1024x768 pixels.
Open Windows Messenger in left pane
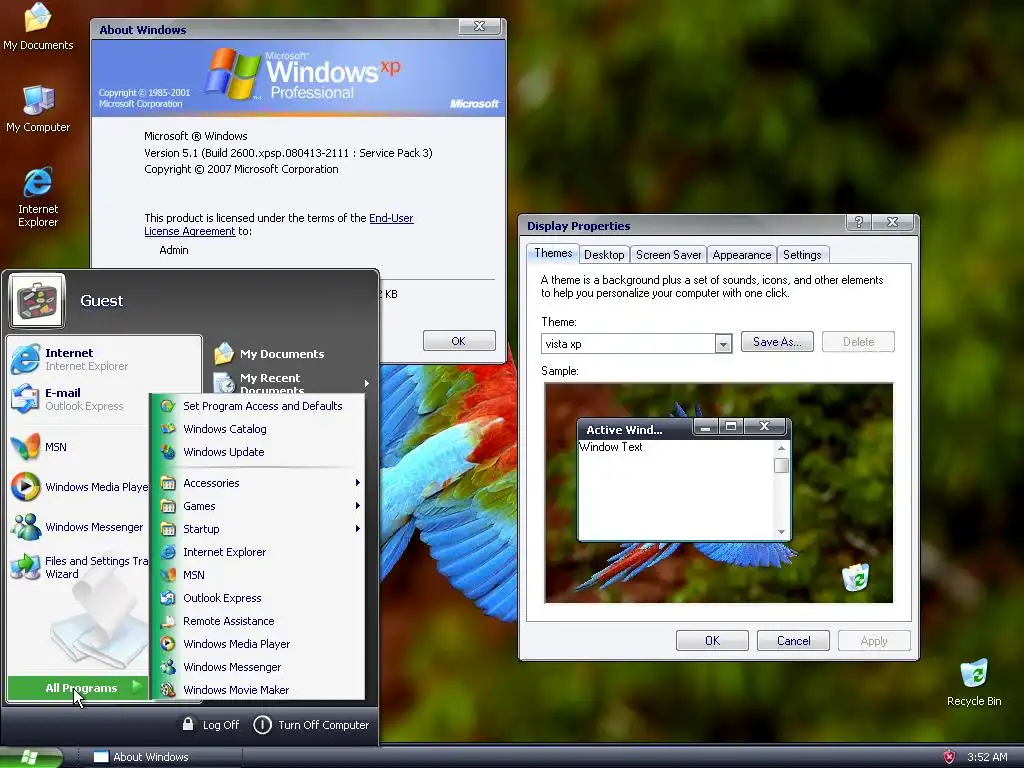click(x=78, y=526)
